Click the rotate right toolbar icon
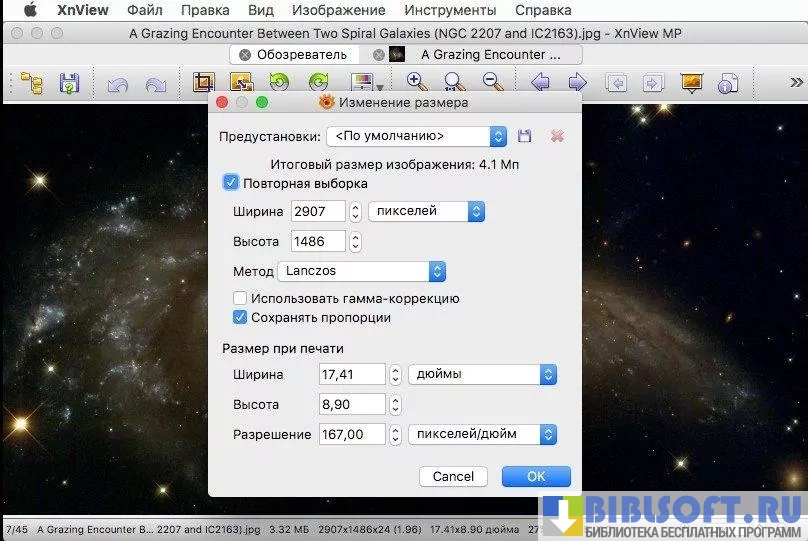The image size is (808, 541). point(318,84)
